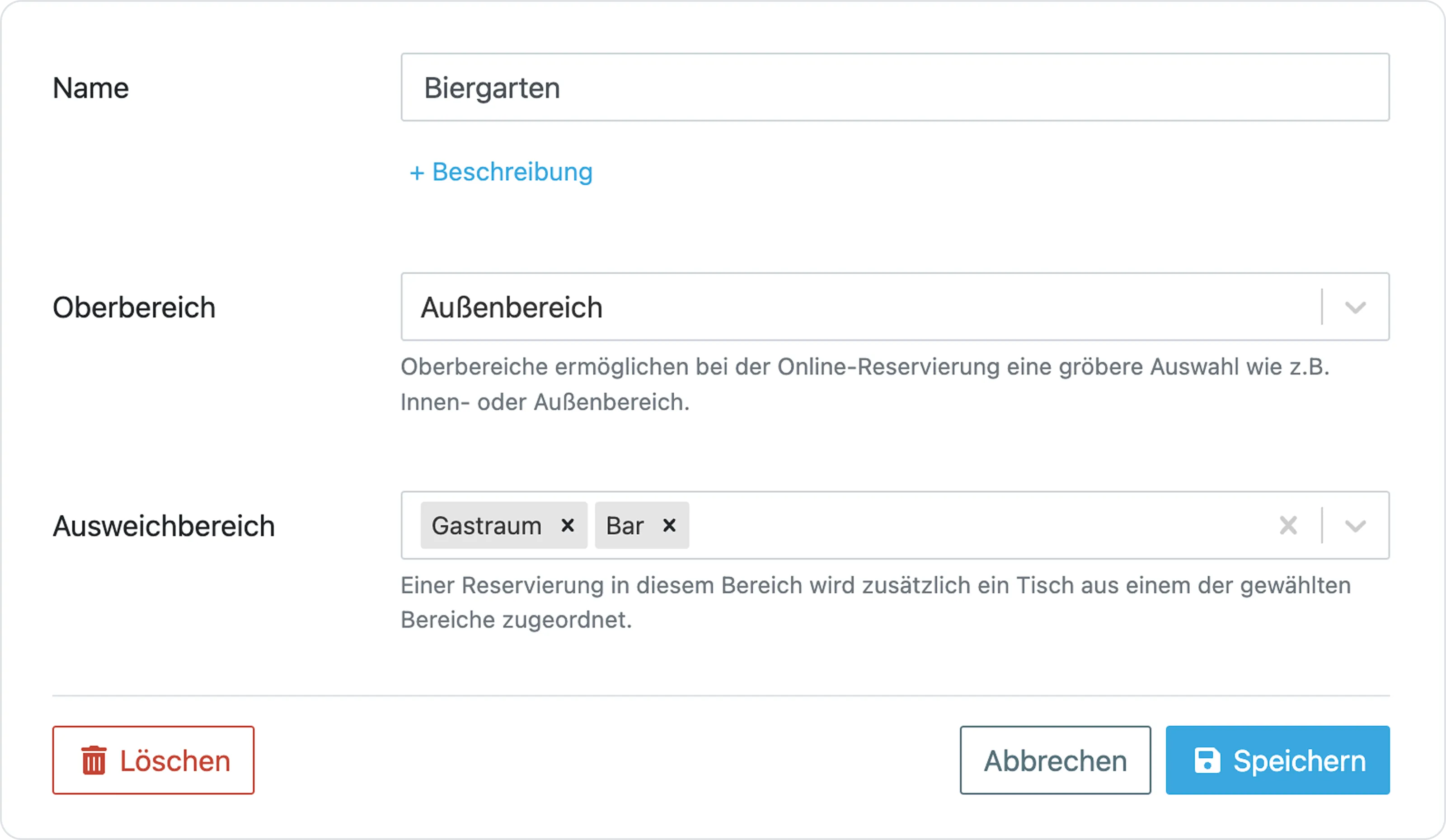This screenshot has width=1446, height=840.
Task: Click the Oberbereich field label
Action: [134, 308]
